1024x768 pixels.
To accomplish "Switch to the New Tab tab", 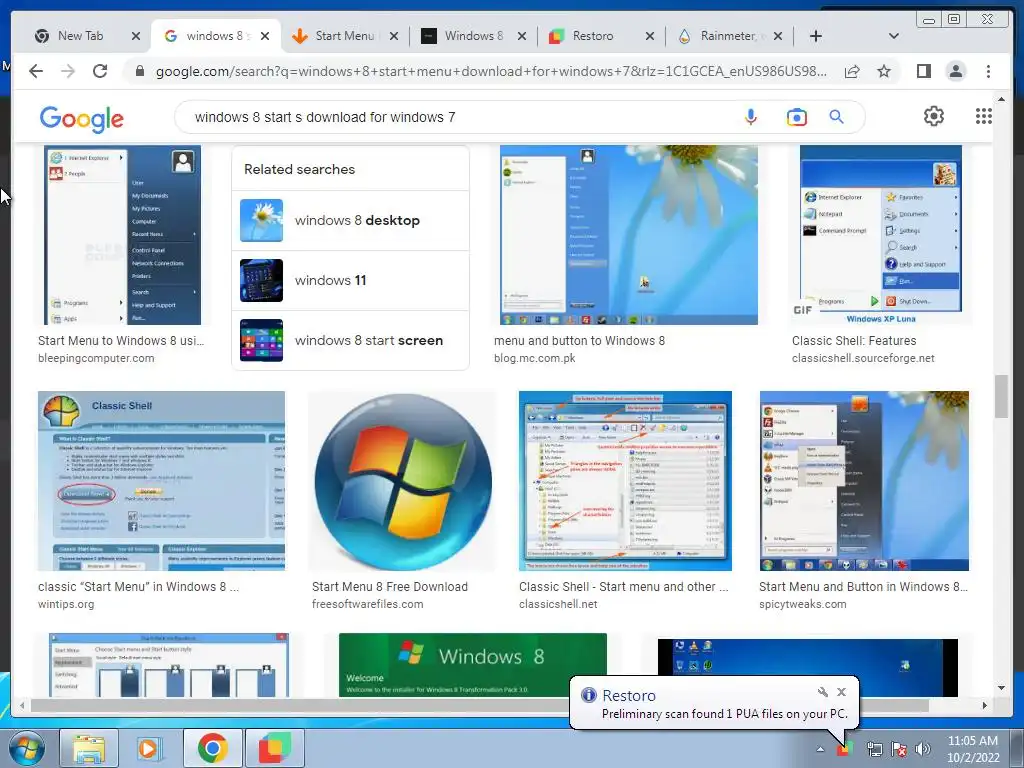I will point(80,36).
